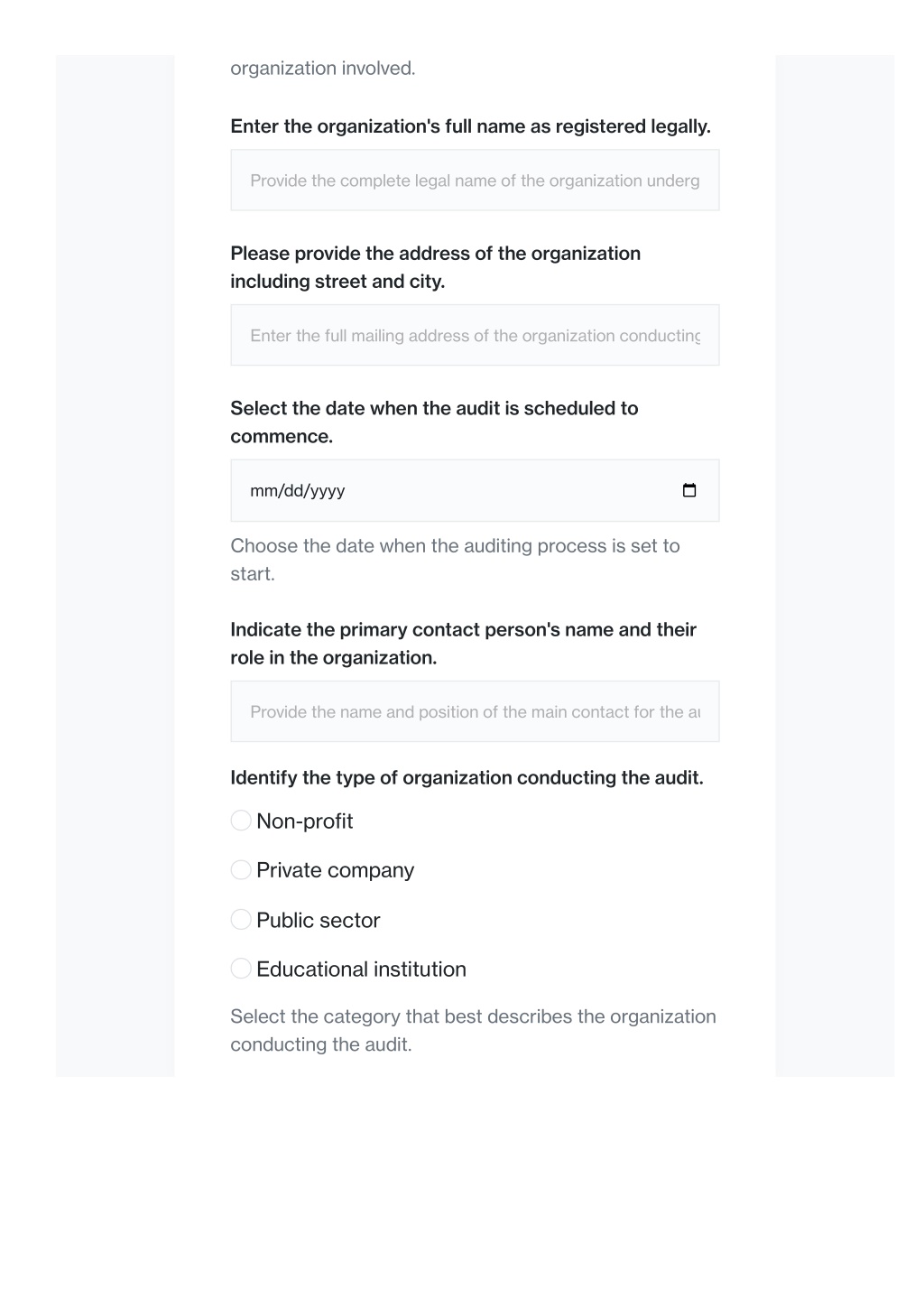This screenshot has height=1308, width=924.
Task: Click the primary contact name input
Action: 475,712
